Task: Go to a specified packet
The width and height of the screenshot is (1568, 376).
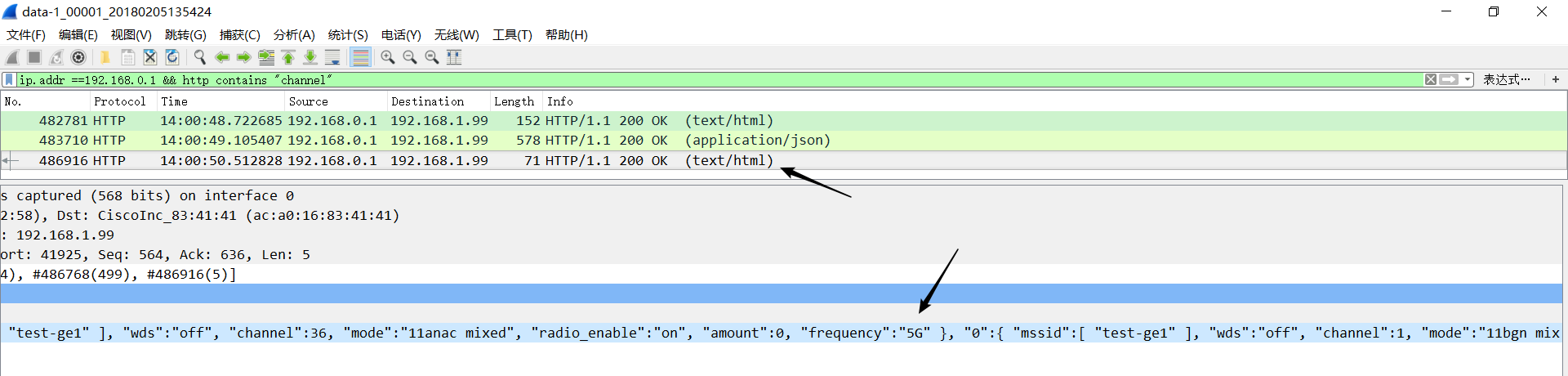Action: point(266,57)
